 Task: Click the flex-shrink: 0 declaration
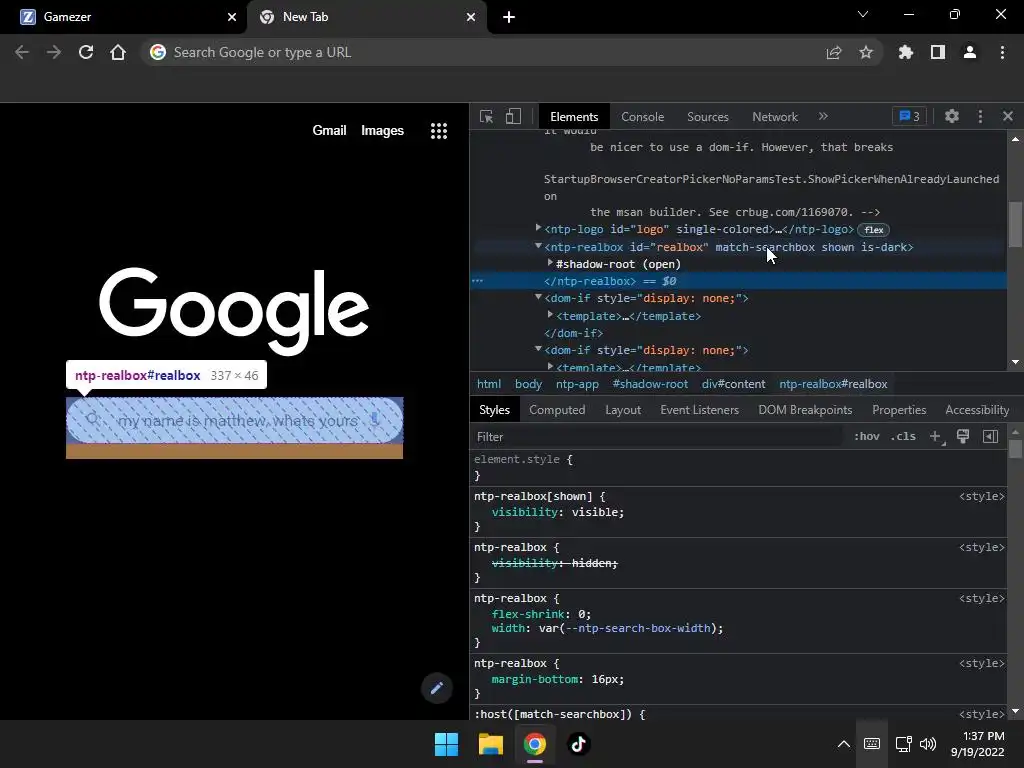[541, 614]
